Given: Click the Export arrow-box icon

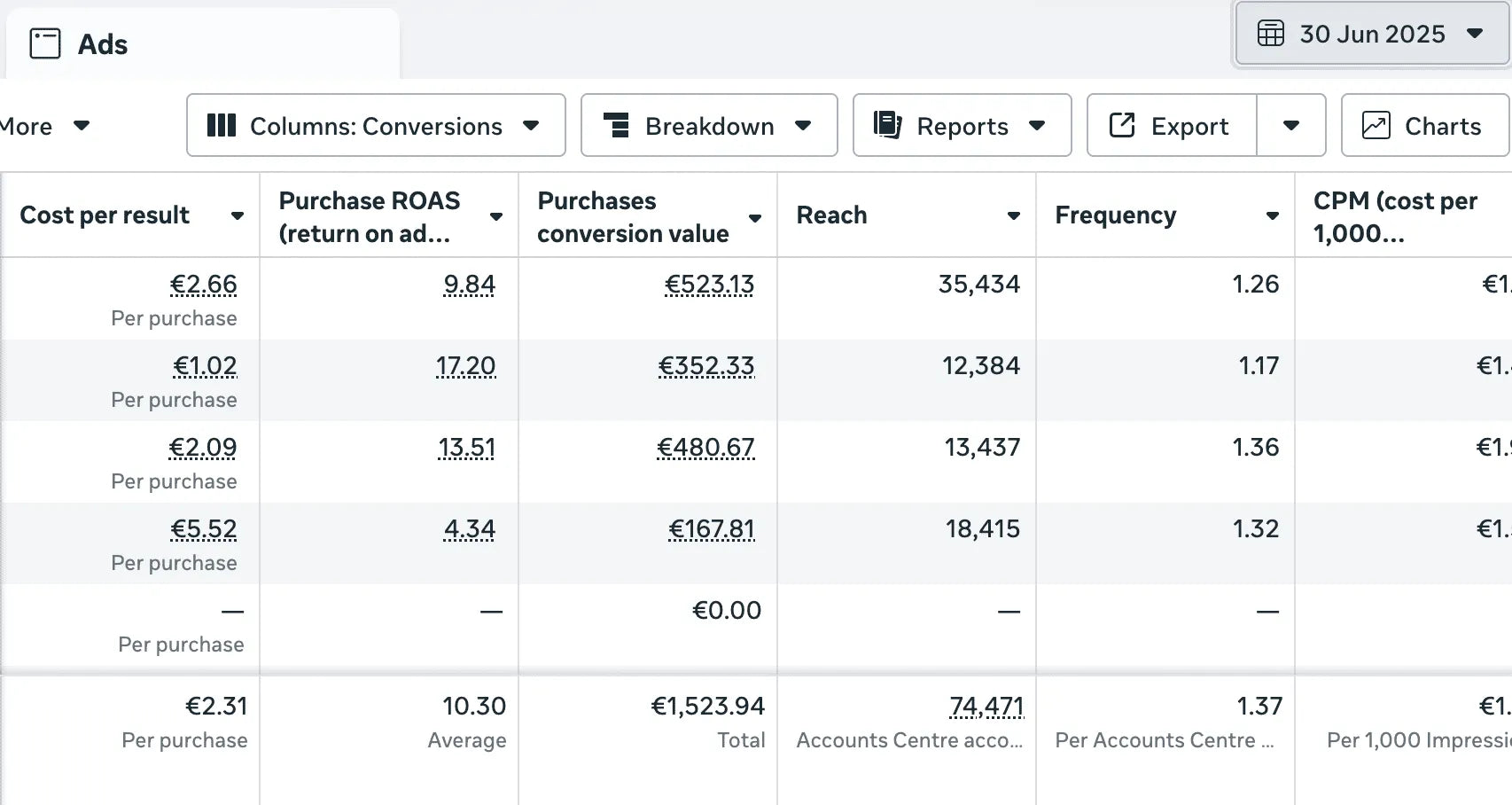Looking at the screenshot, I should click(1122, 126).
